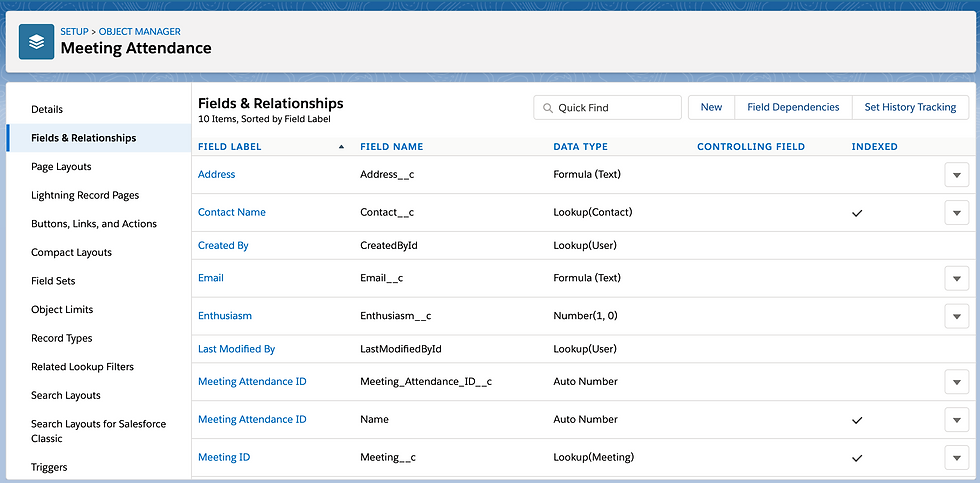Click the SETUP breadcrumb link

click(x=74, y=31)
